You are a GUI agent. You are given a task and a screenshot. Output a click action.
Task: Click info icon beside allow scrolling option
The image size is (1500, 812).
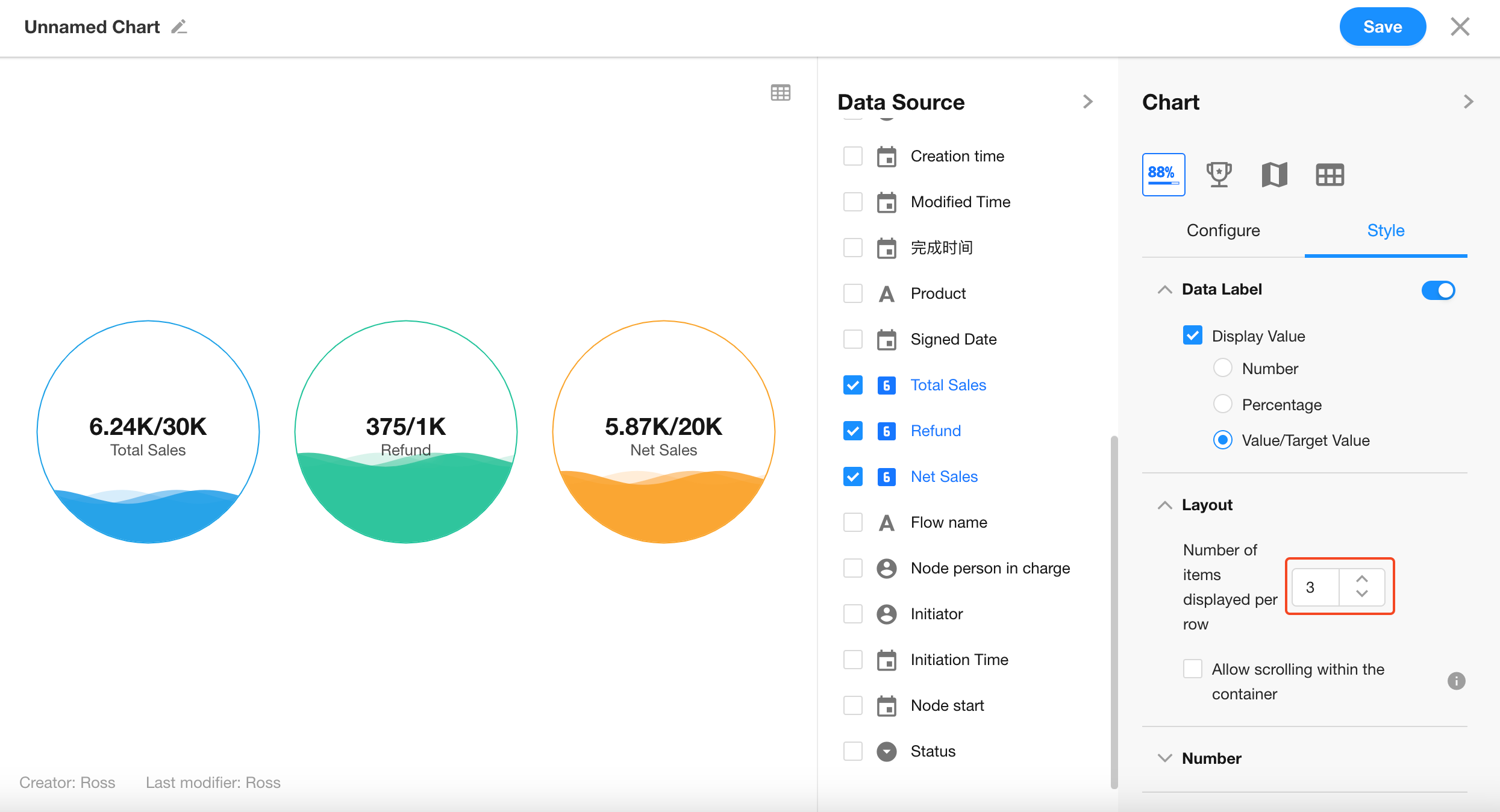tap(1456, 681)
